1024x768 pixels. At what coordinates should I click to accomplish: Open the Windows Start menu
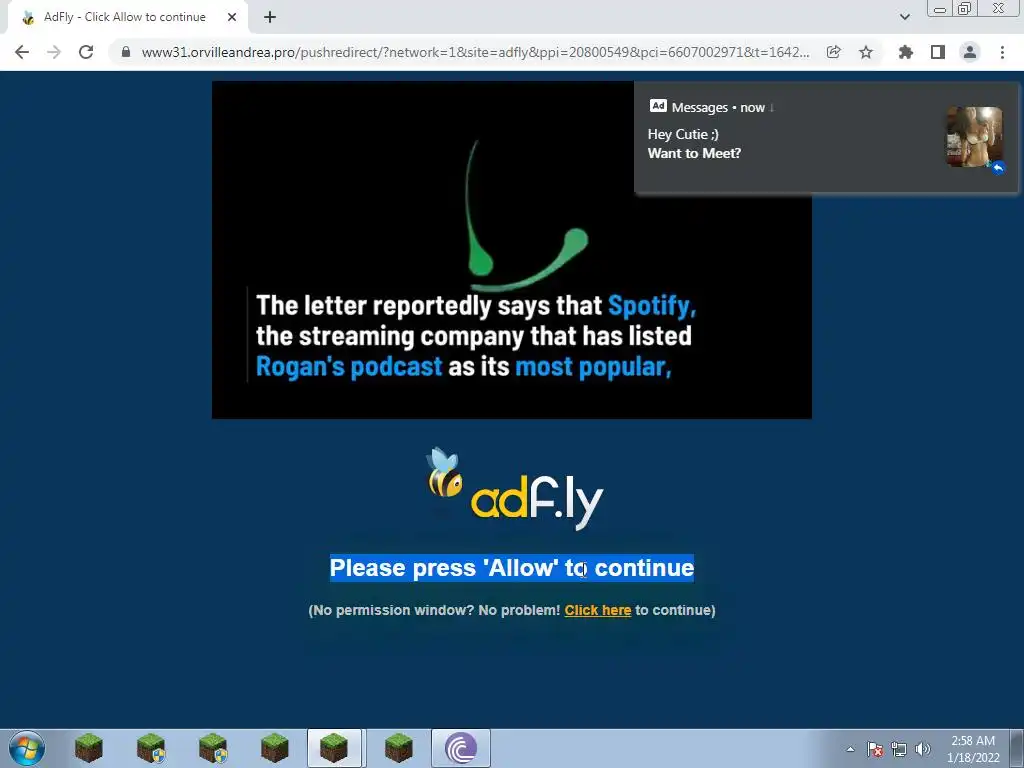click(27, 748)
